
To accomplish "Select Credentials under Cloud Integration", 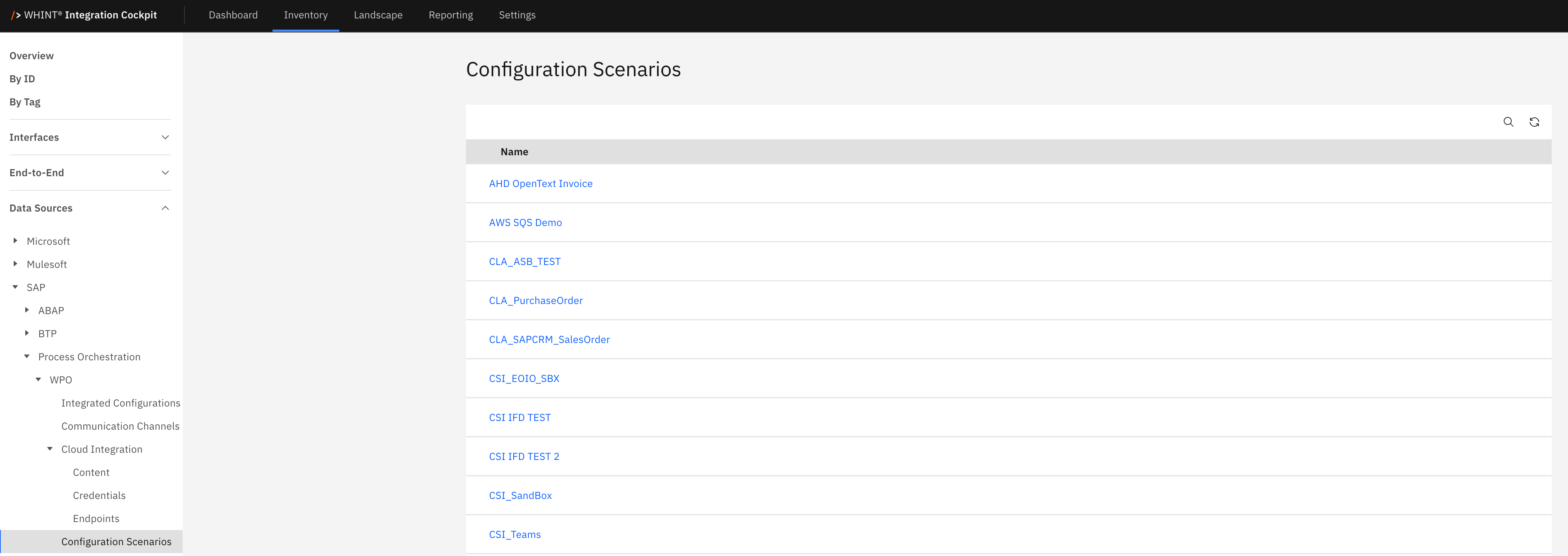I will click(x=99, y=496).
